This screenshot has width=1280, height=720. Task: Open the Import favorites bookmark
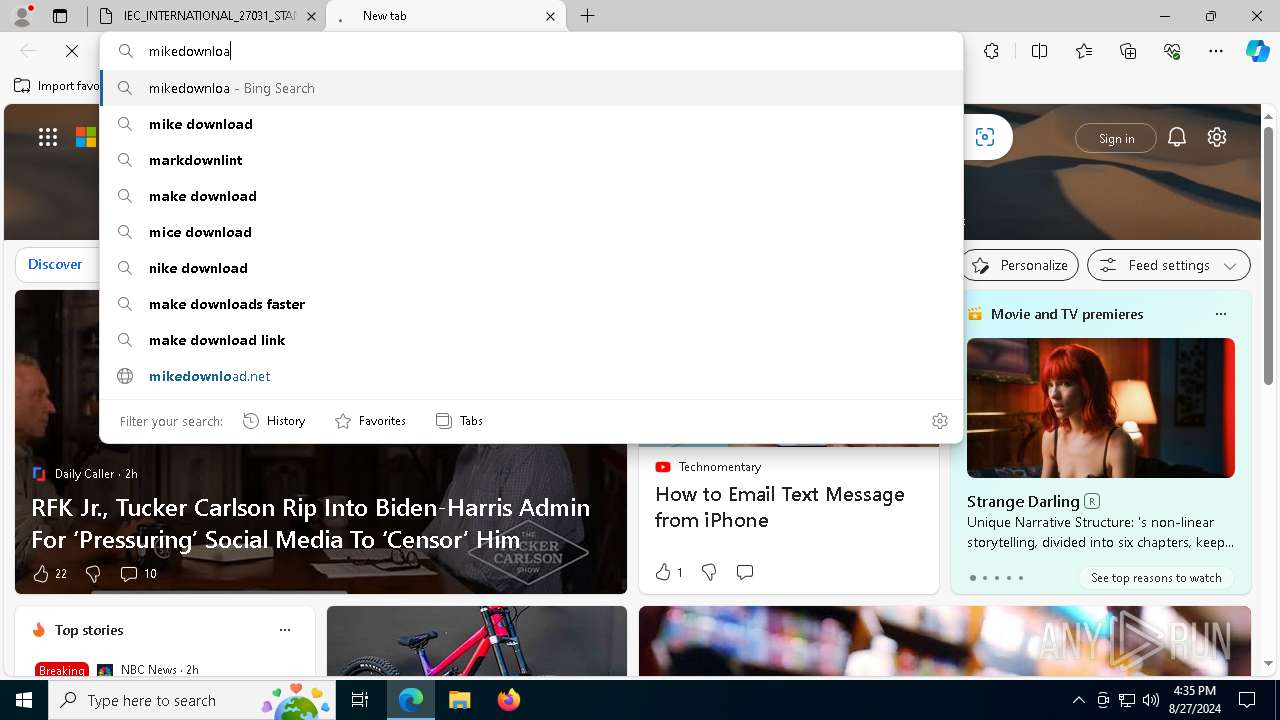tap(57, 86)
